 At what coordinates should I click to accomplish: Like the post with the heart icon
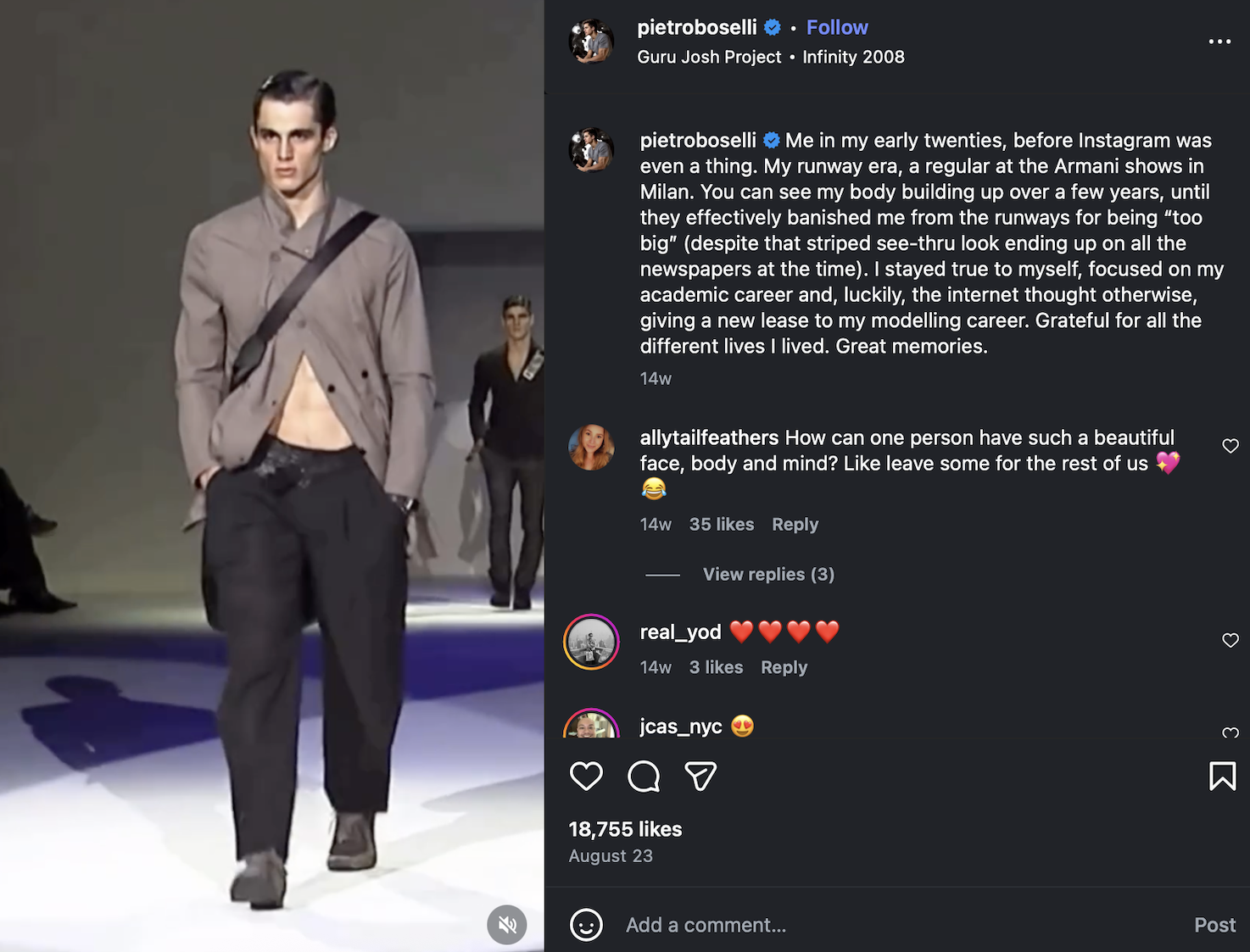586,777
